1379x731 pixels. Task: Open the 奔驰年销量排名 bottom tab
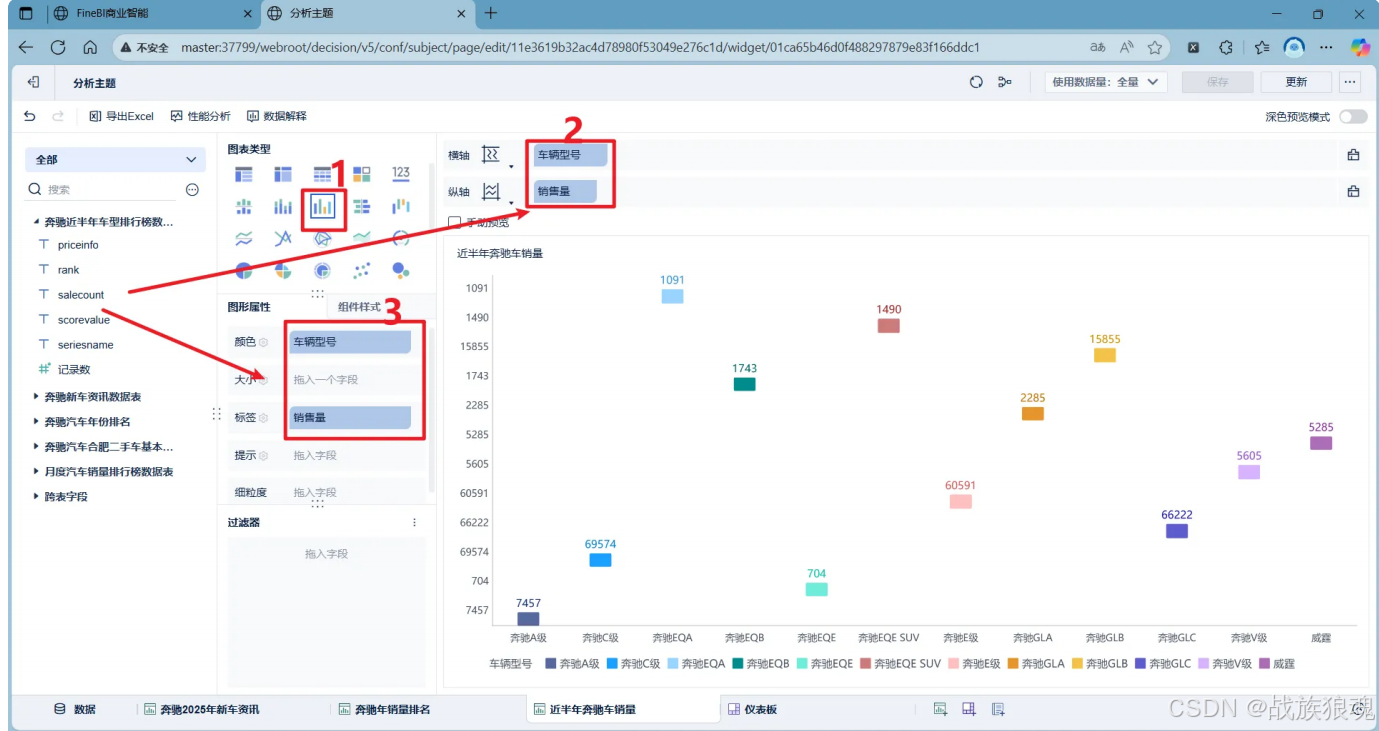tap(385, 709)
